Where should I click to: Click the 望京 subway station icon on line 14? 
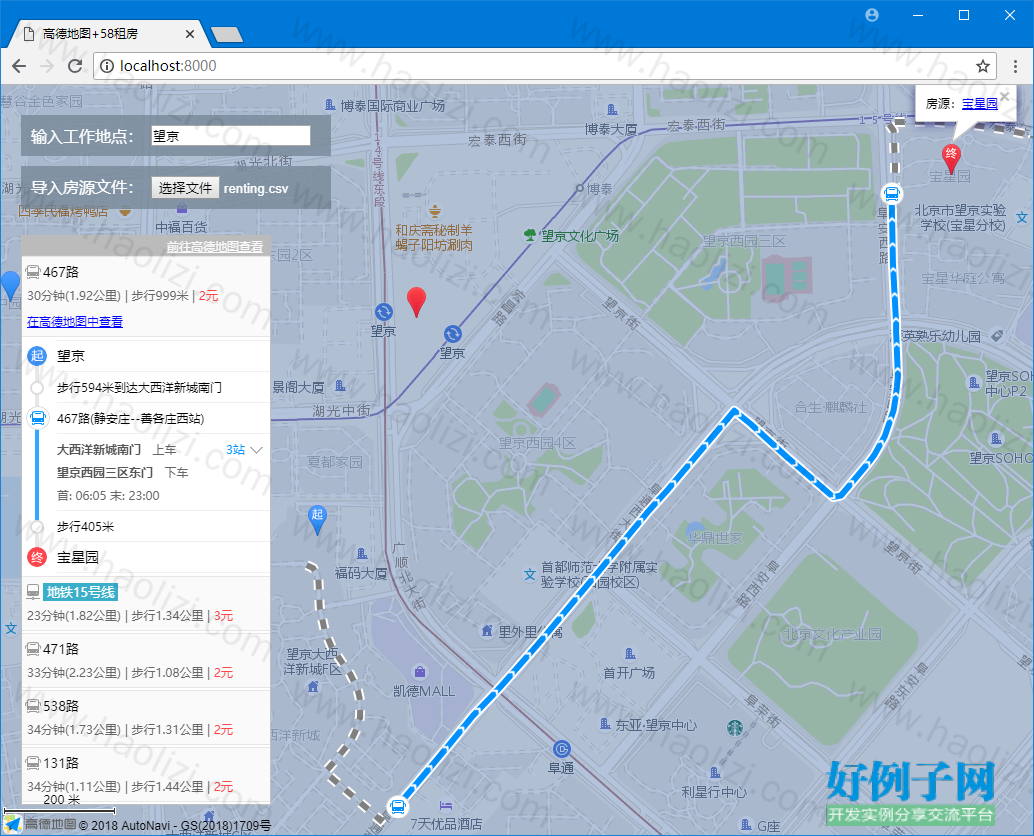(x=384, y=311)
